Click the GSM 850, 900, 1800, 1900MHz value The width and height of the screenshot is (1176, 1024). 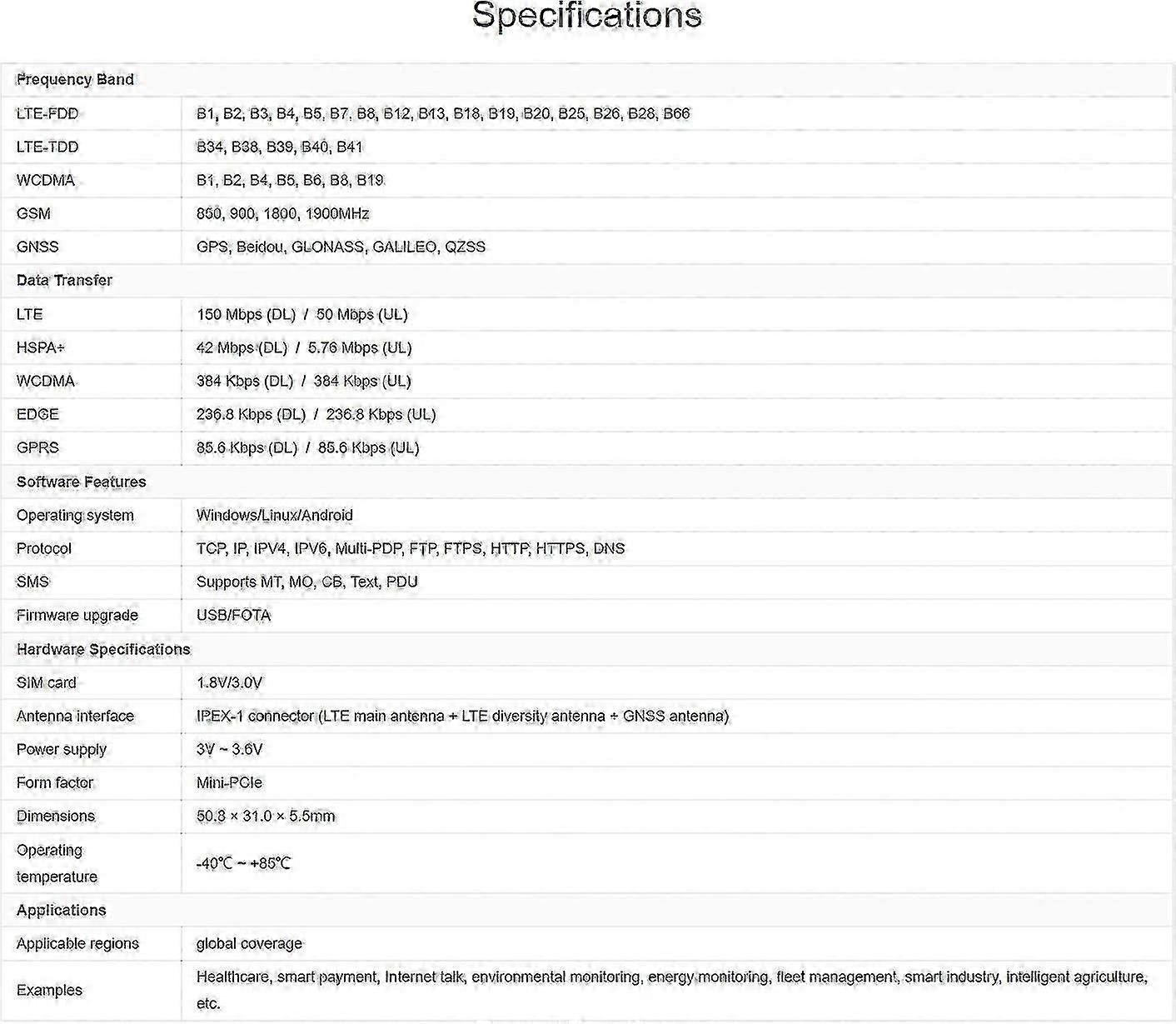click(282, 214)
